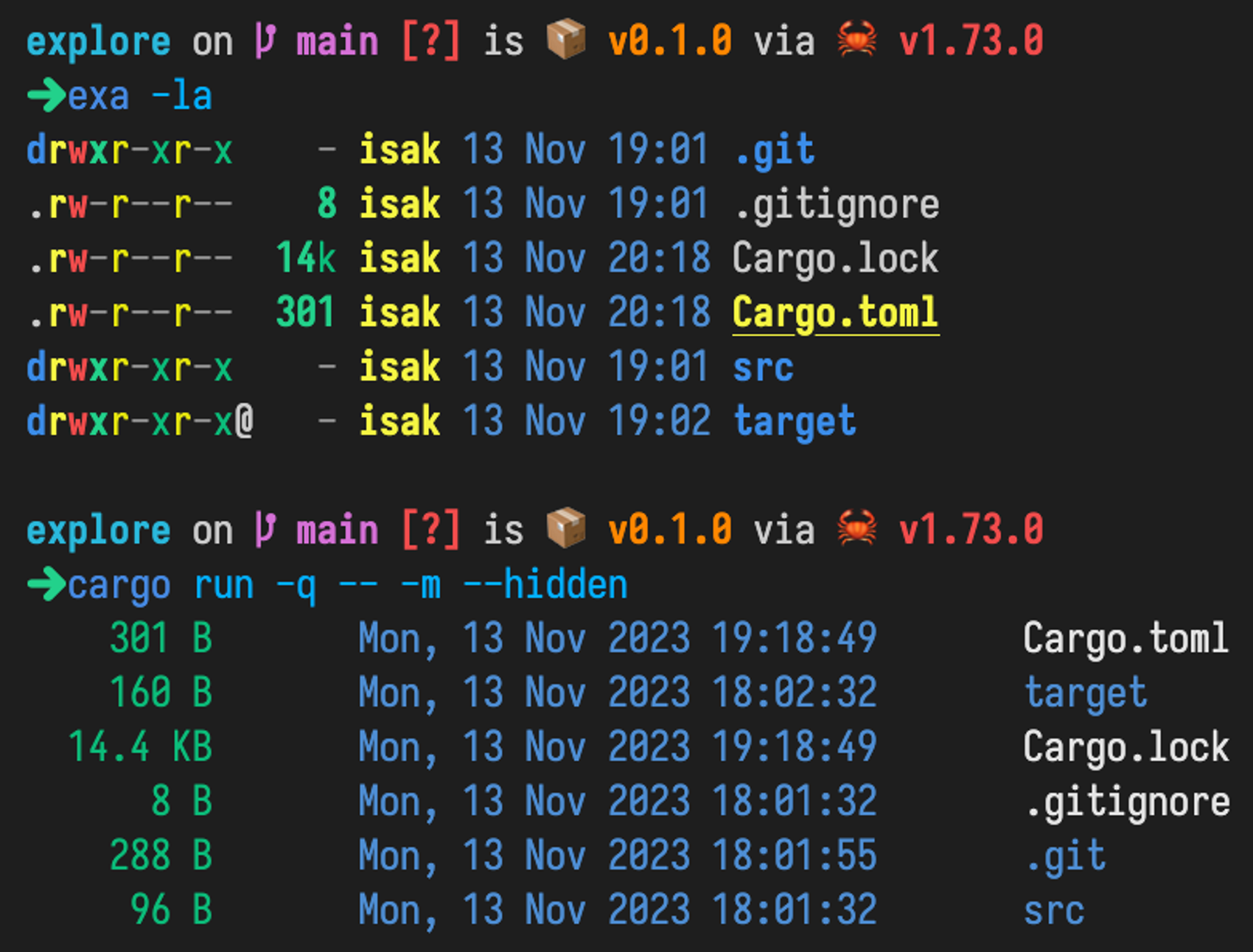Click timestamp 18:02:32 for target

coord(795,692)
